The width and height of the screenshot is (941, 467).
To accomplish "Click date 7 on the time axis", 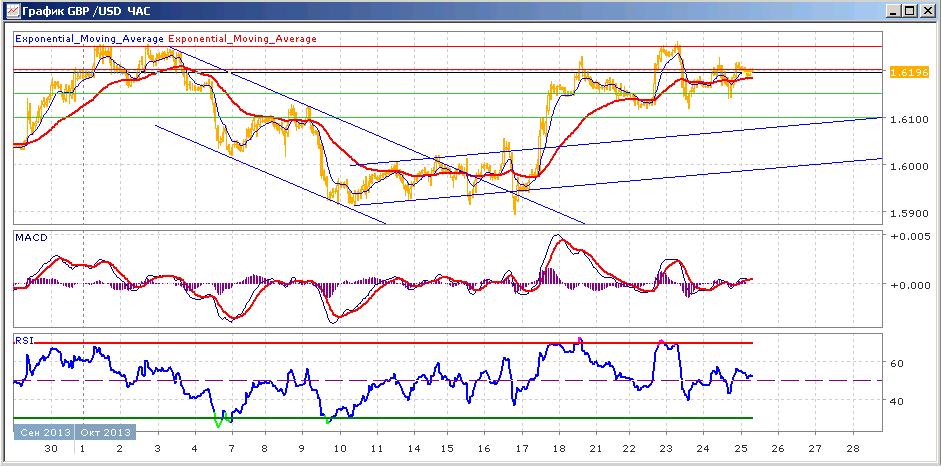I will [232, 449].
